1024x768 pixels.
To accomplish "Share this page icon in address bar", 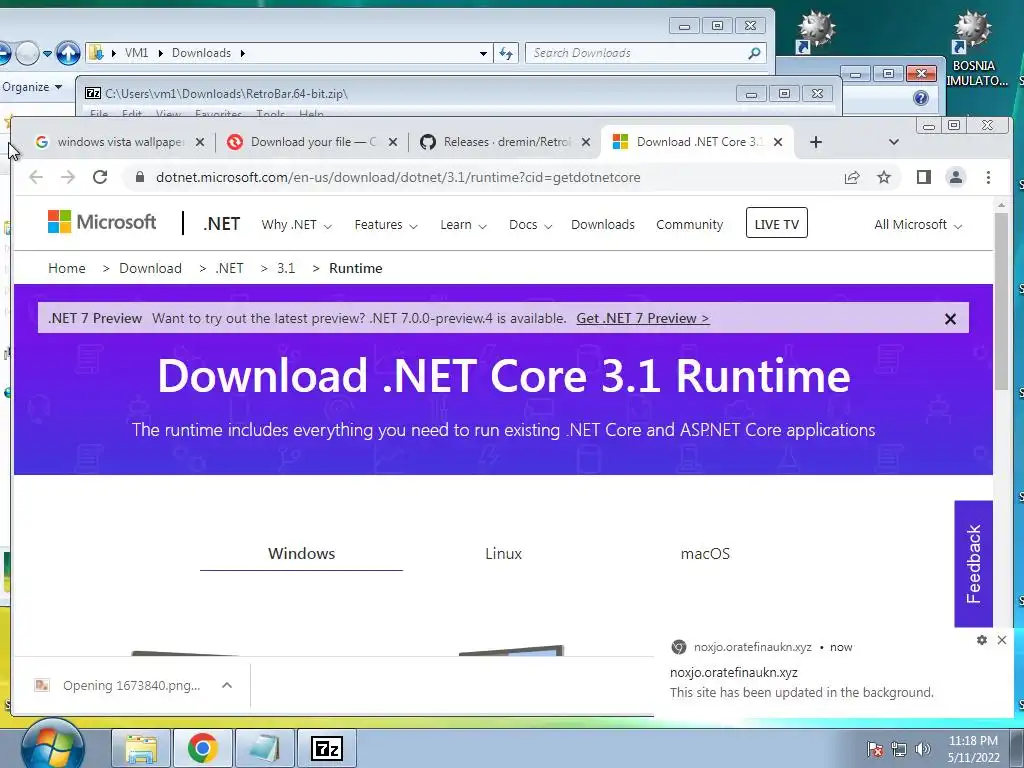I will 852,177.
